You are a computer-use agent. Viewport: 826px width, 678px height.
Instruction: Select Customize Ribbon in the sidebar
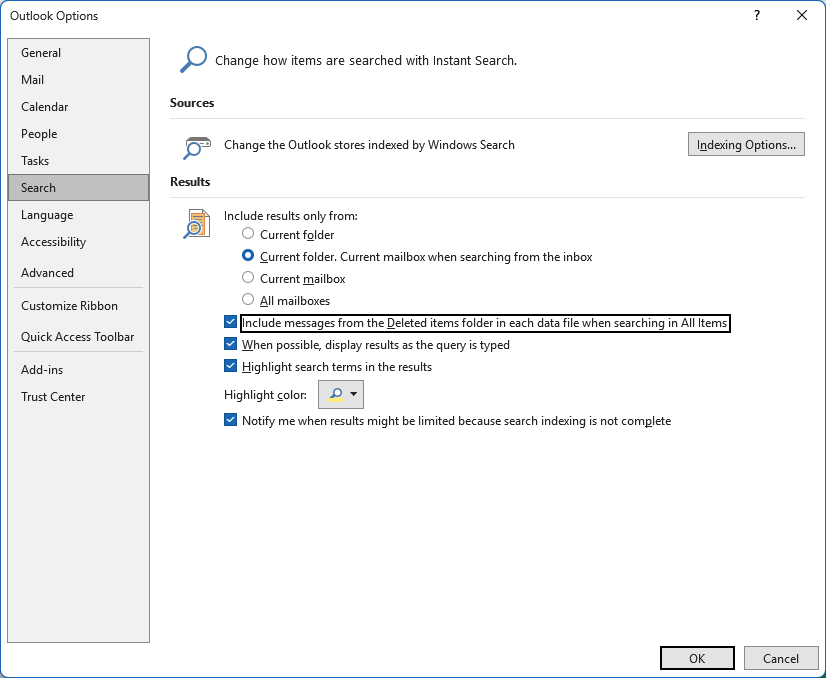[x=69, y=306]
